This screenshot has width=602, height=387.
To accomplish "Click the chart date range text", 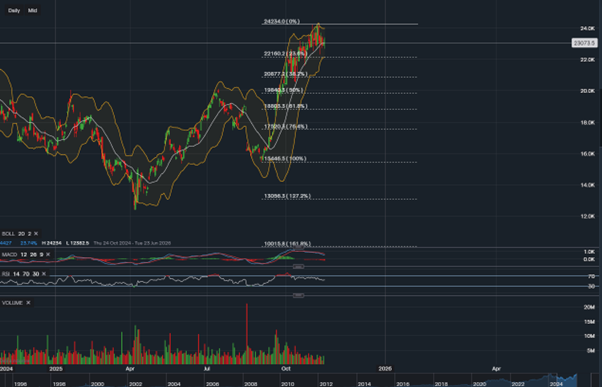I will coord(132,243).
